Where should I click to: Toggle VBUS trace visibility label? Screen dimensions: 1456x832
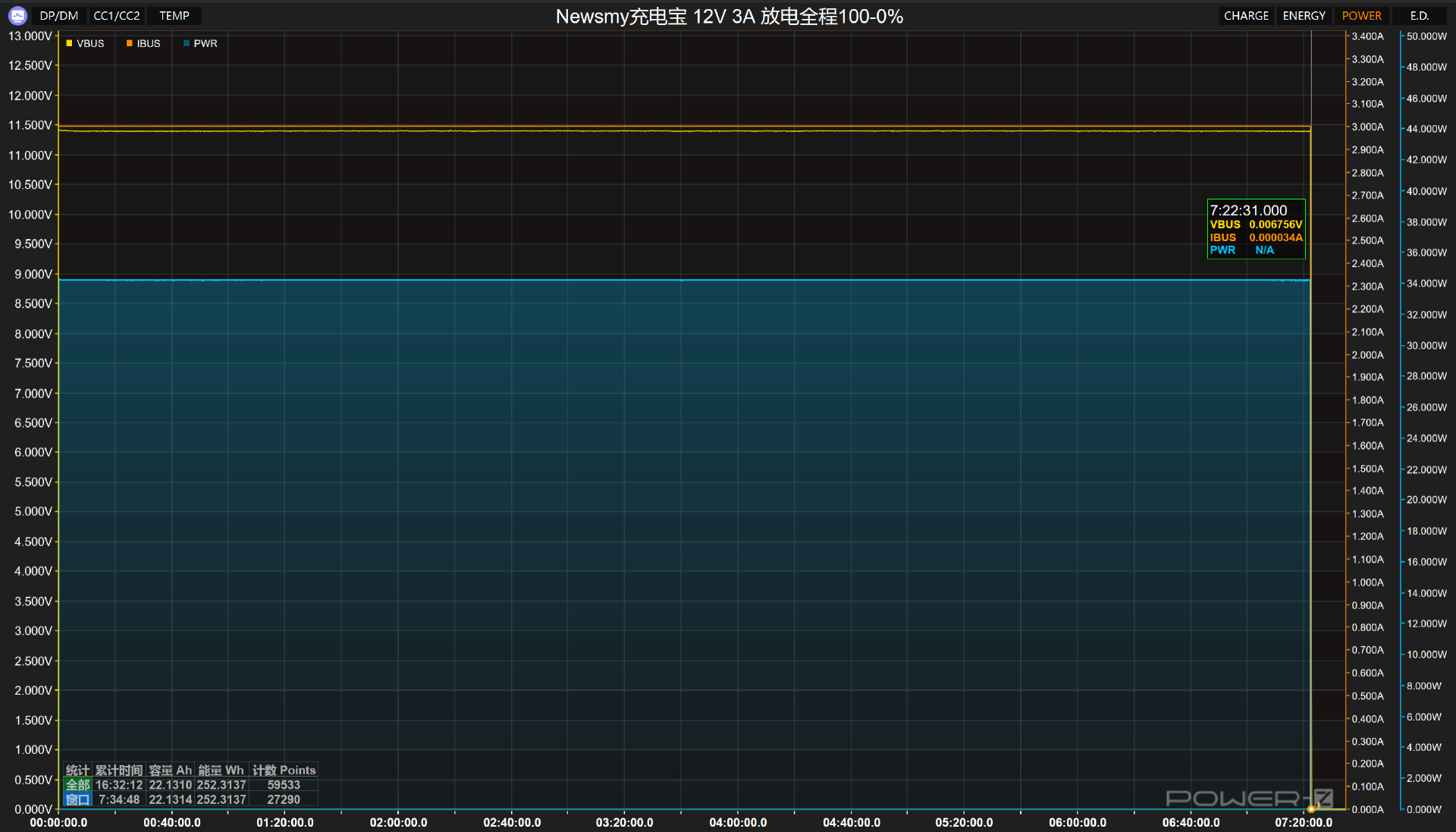[x=90, y=43]
